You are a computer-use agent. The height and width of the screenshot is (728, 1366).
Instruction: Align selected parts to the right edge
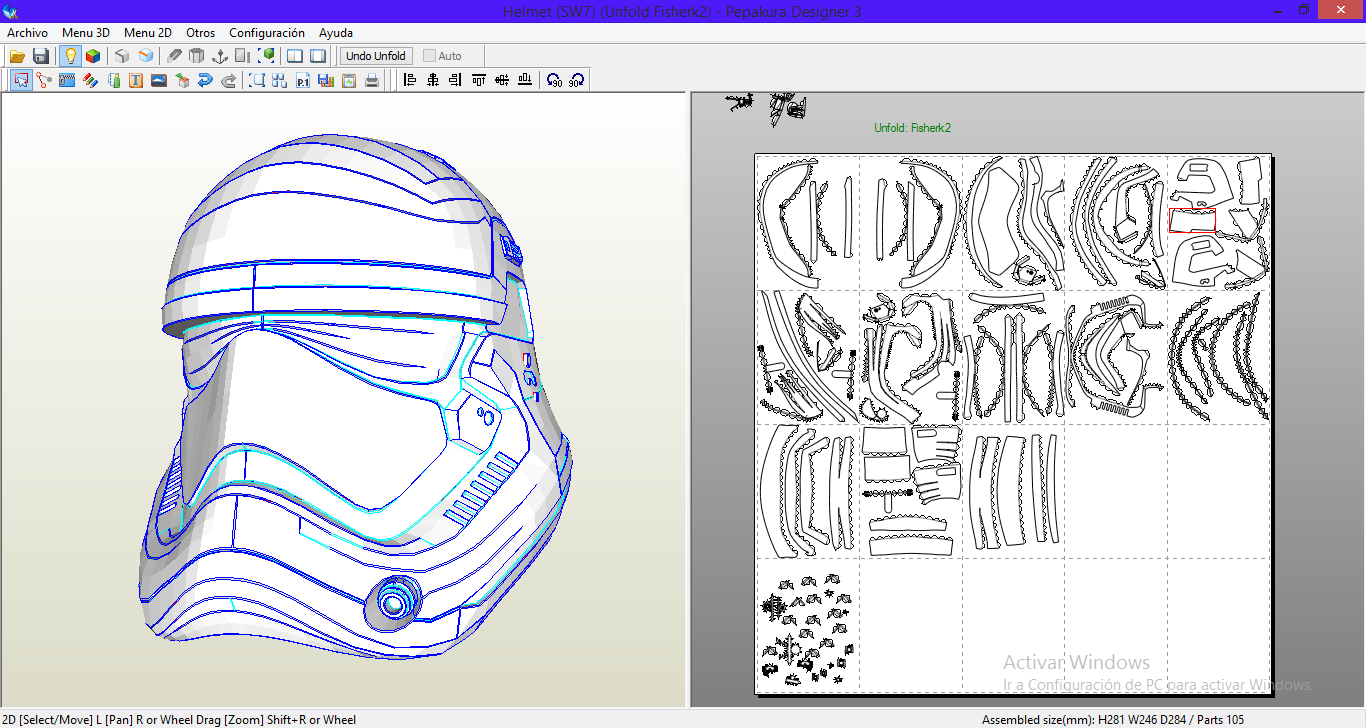pos(456,81)
